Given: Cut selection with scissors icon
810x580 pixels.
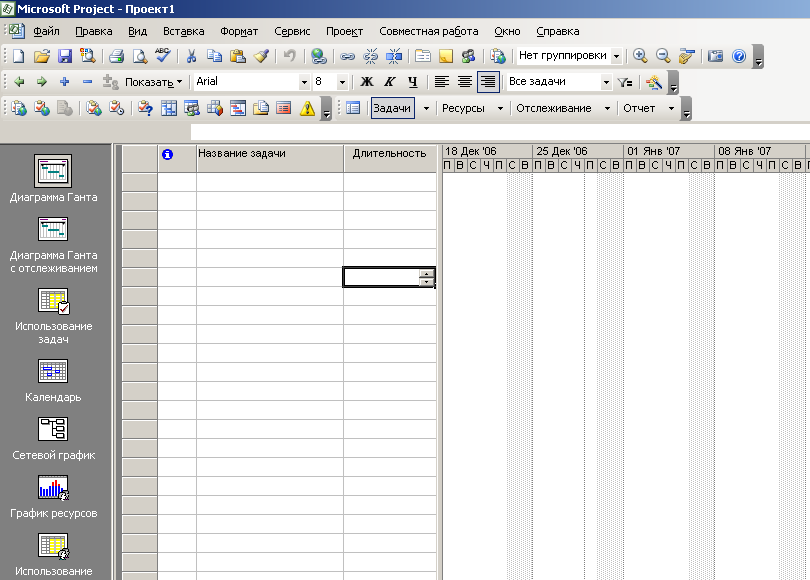Looking at the screenshot, I should (191, 56).
